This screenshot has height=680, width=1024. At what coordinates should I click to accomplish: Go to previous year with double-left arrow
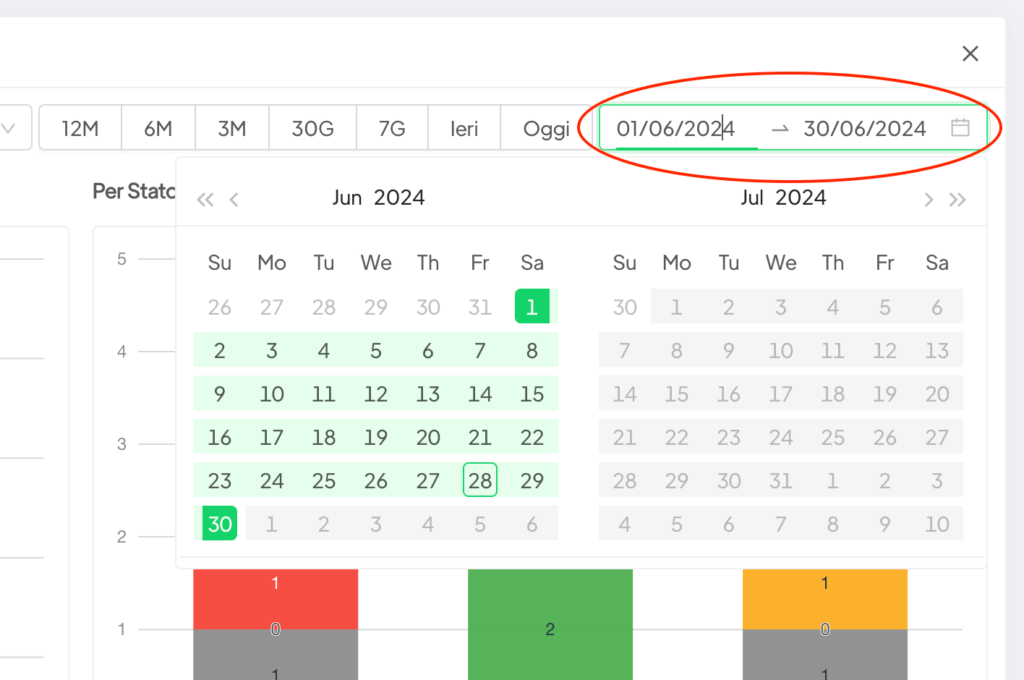click(205, 199)
